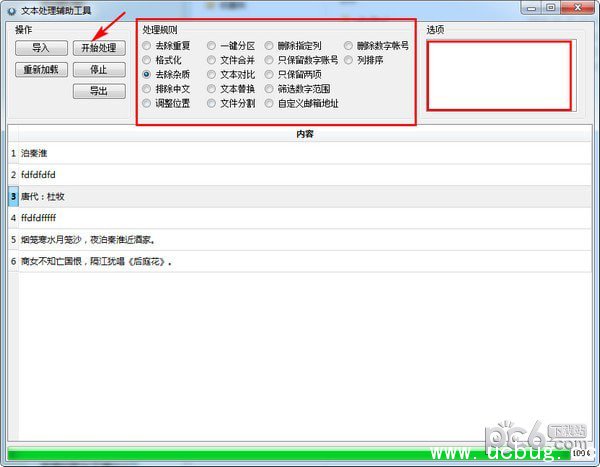
Task: Click inside the 选项 options text box
Action: (x=498, y=75)
